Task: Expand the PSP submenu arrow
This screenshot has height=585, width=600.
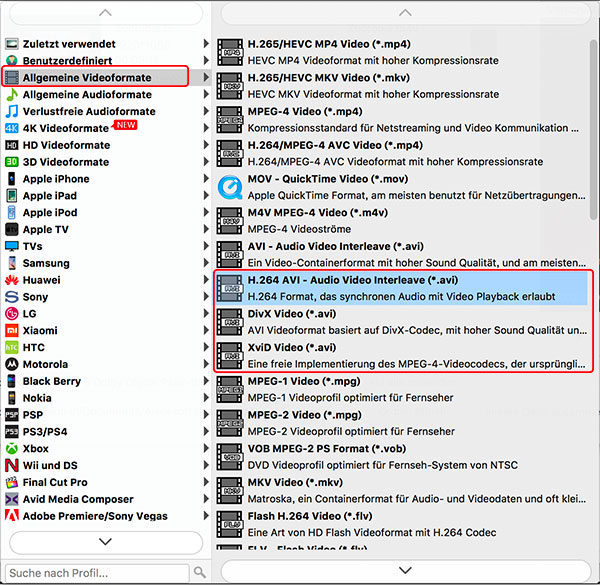Action: click(x=206, y=414)
